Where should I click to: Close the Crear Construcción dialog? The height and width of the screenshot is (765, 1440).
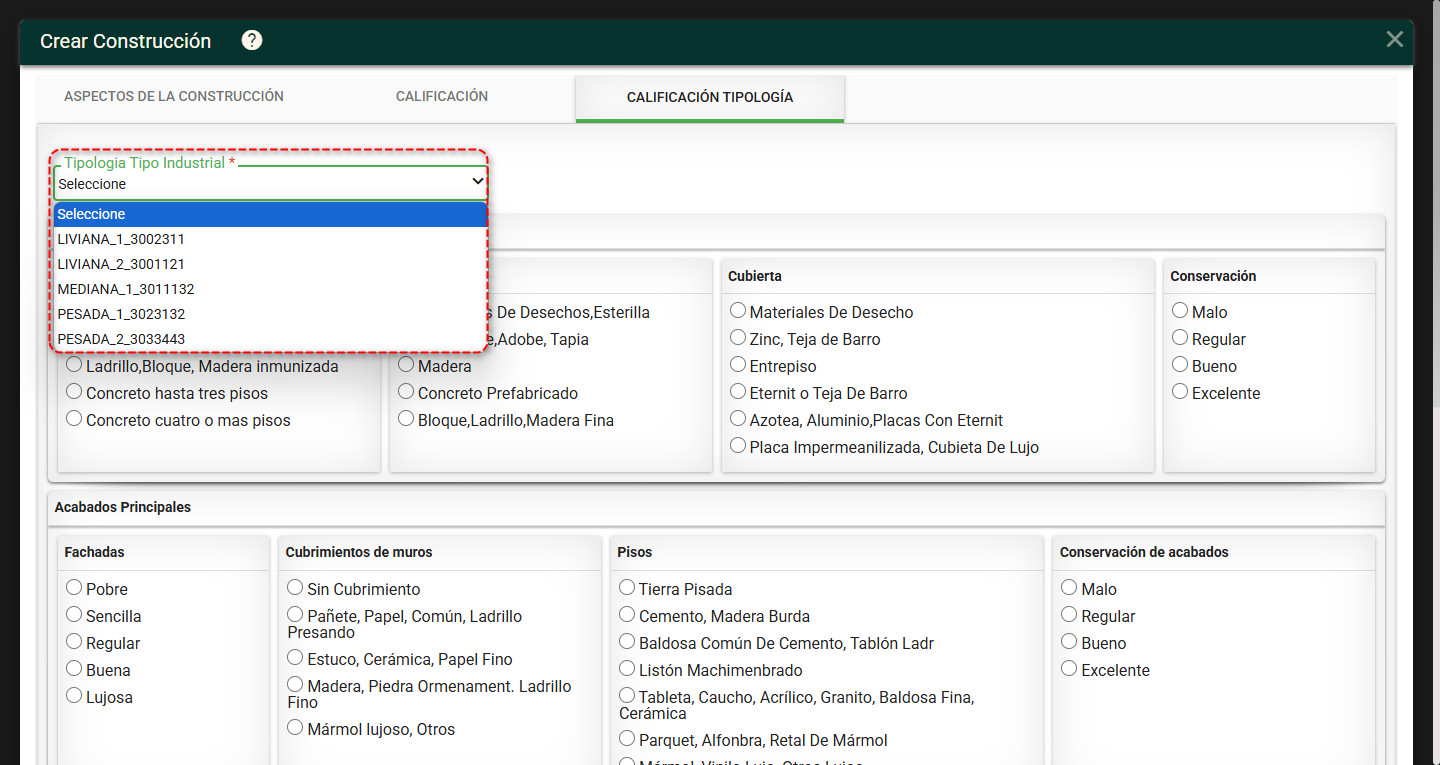tap(1394, 40)
